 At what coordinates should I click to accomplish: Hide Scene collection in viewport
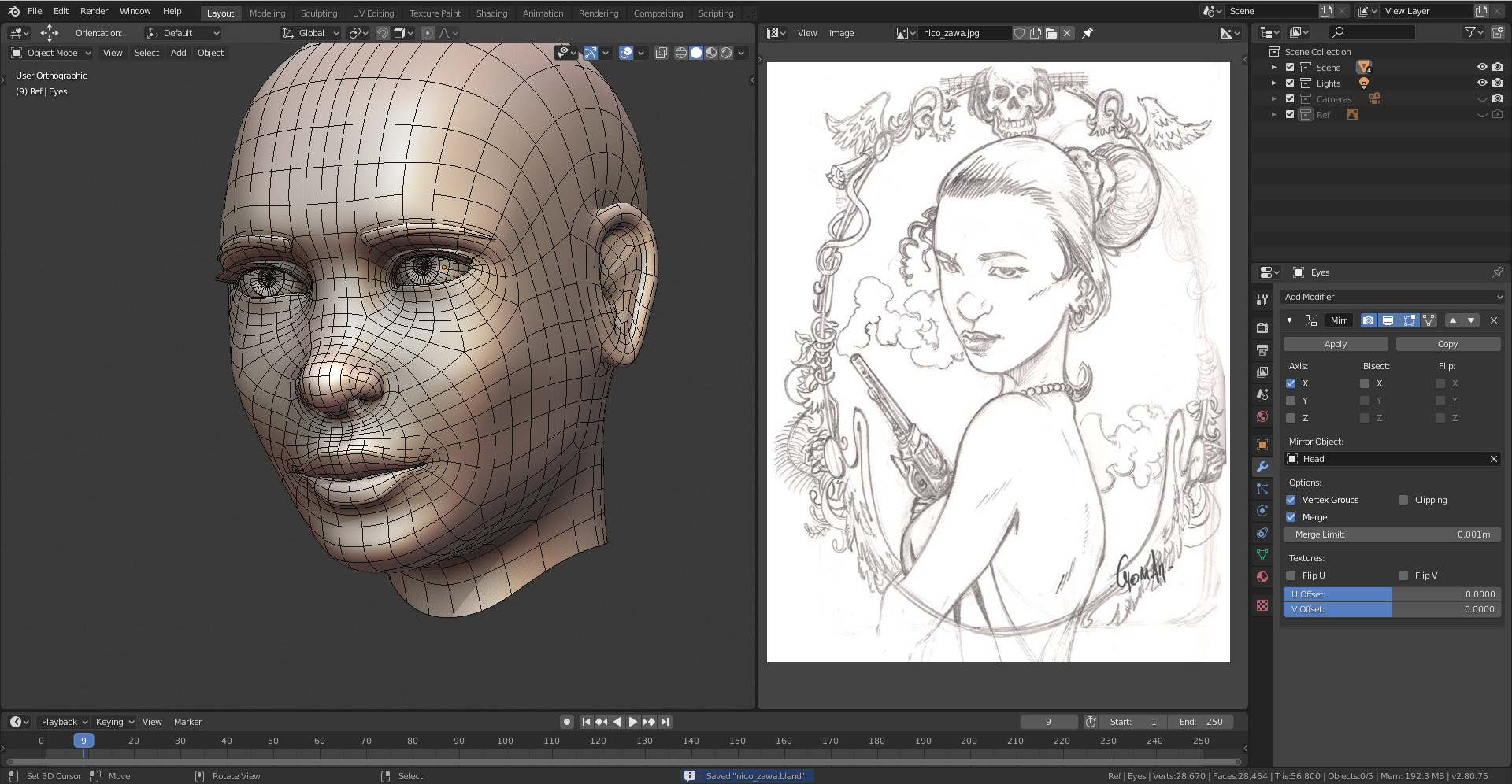click(1482, 68)
